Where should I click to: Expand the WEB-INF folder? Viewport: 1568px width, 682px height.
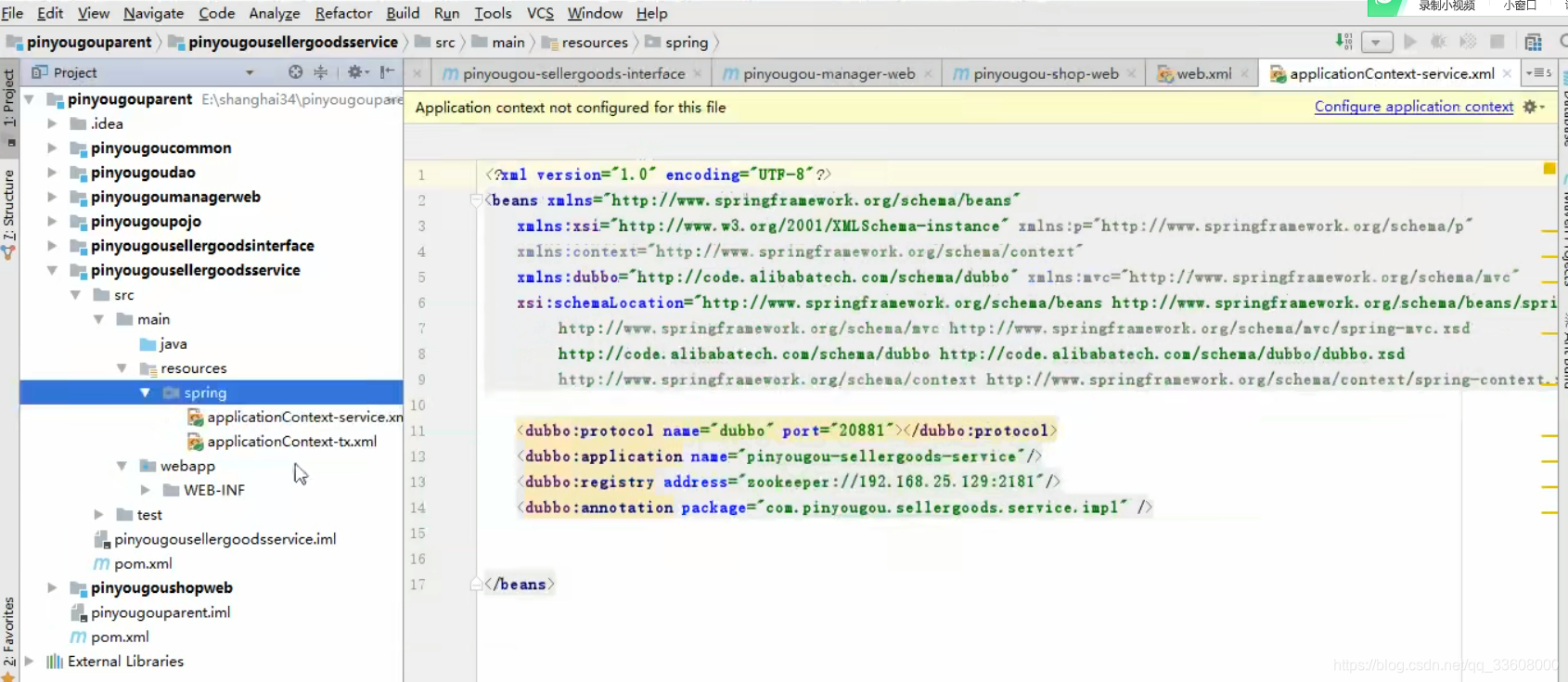145,490
